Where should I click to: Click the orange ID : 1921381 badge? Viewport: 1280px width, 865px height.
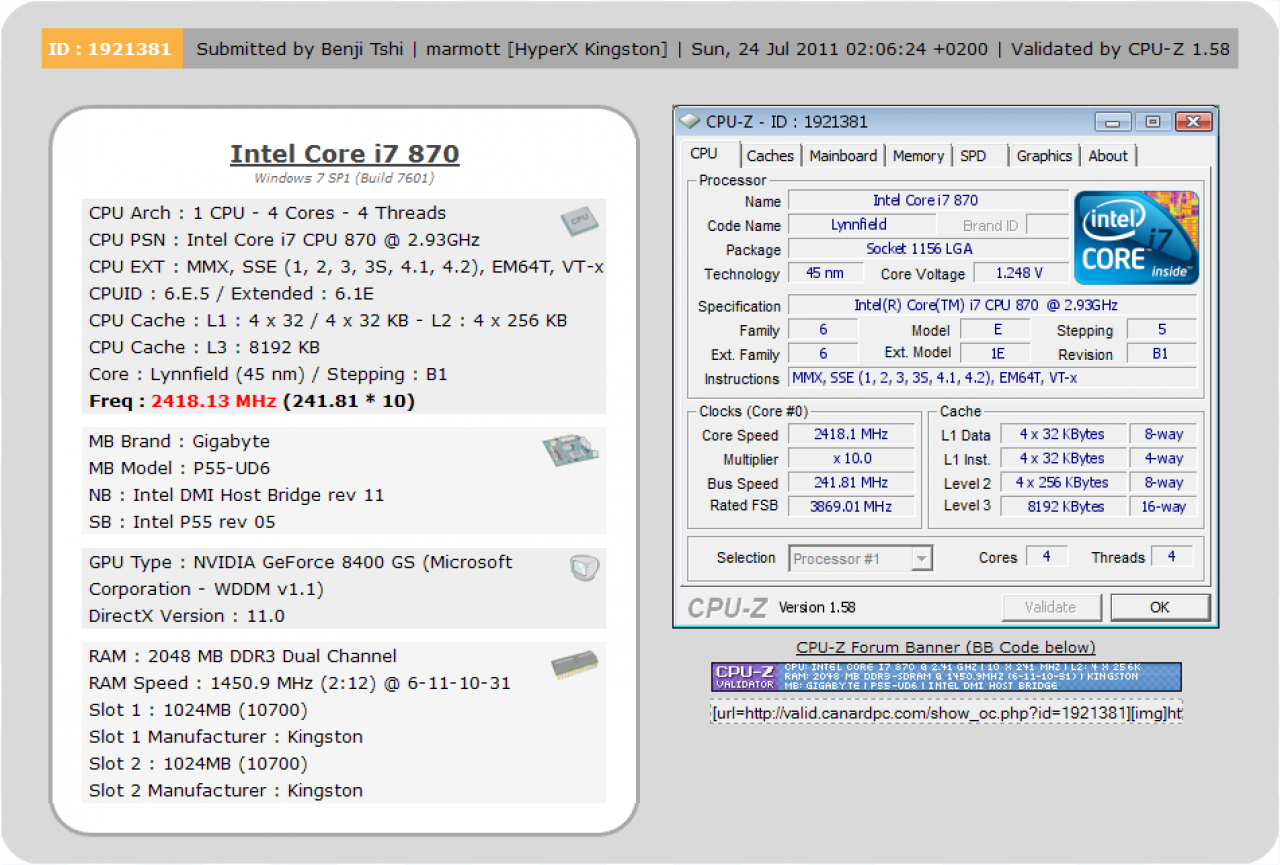(x=112, y=48)
